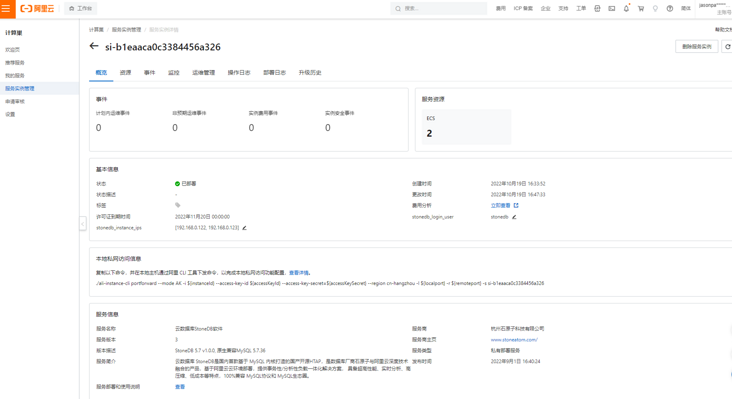
Task: Click the 删除服务实例 button
Action: [697, 47]
